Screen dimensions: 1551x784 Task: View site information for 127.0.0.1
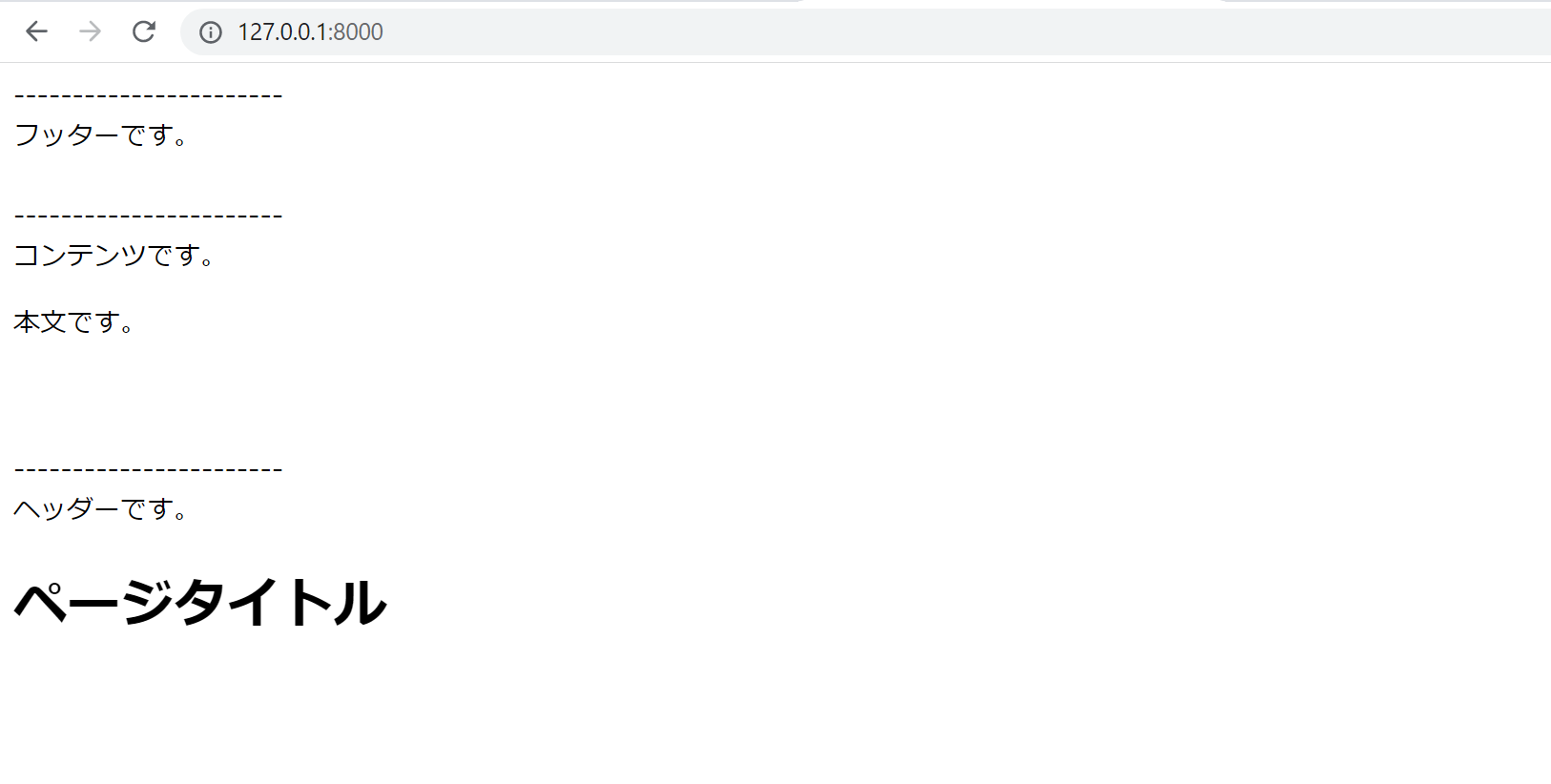coord(210,32)
